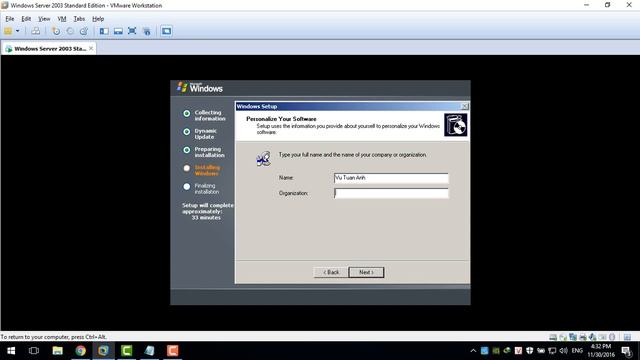Click the 'Personalize Your Software' heading
Image resolution: width=640 pixels, height=360 pixels.
[x=281, y=119]
